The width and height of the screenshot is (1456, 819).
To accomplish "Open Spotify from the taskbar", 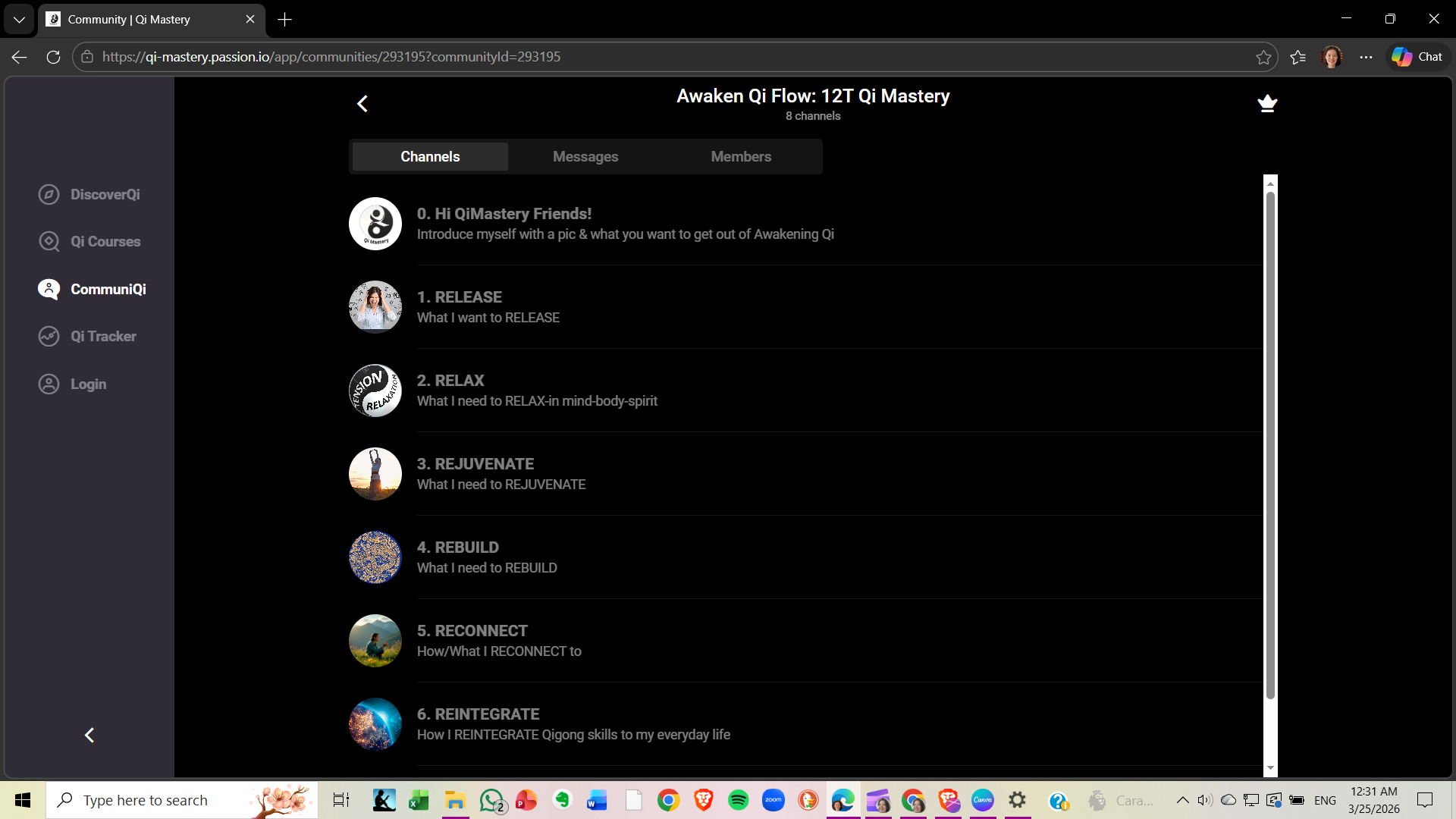I will [x=738, y=800].
